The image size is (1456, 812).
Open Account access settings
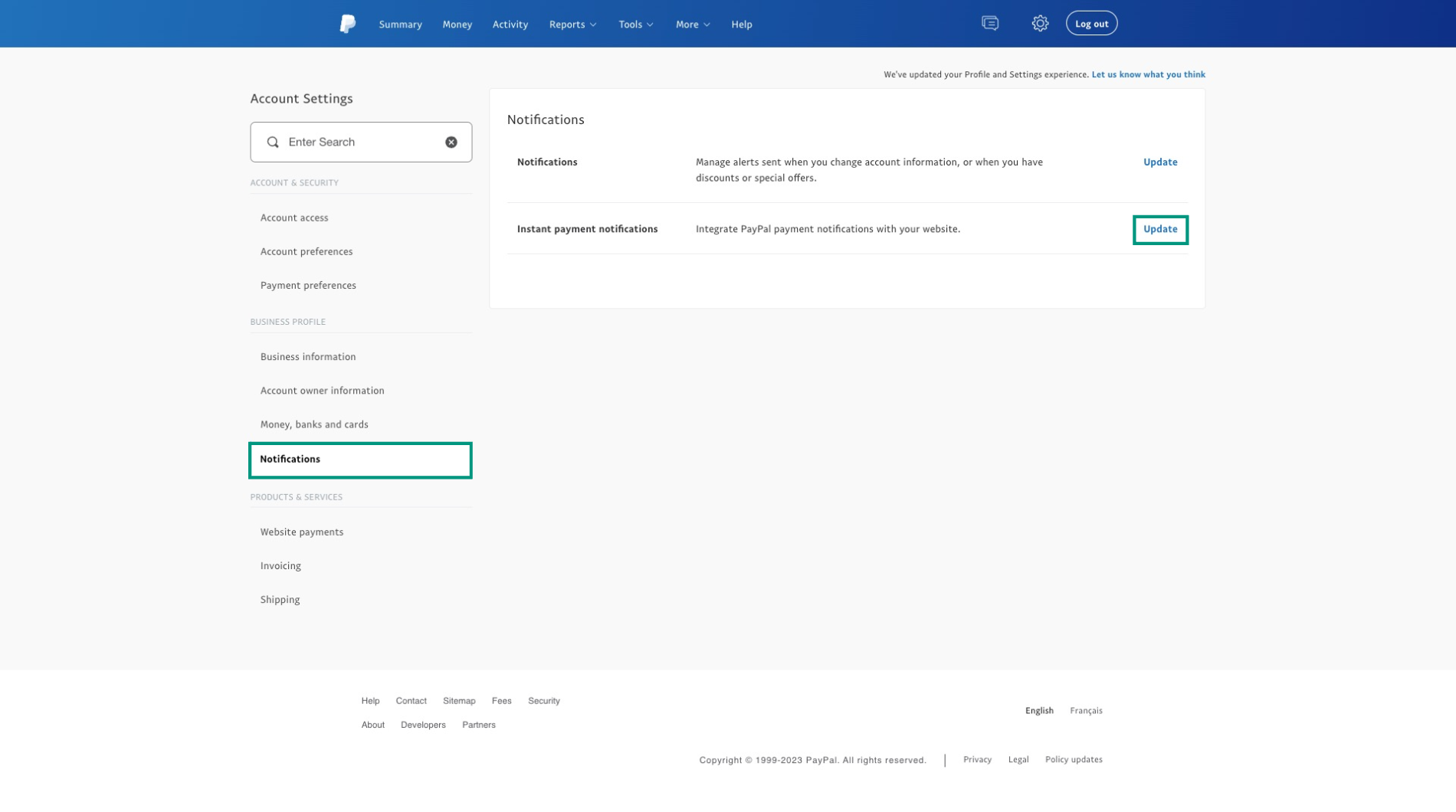[x=294, y=218]
